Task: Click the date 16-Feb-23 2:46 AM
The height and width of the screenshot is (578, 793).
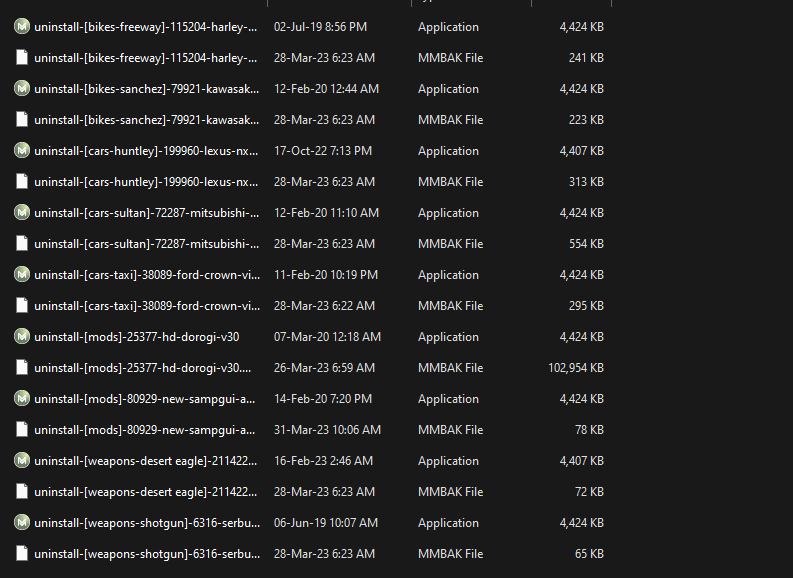Action: click(323, 461)
